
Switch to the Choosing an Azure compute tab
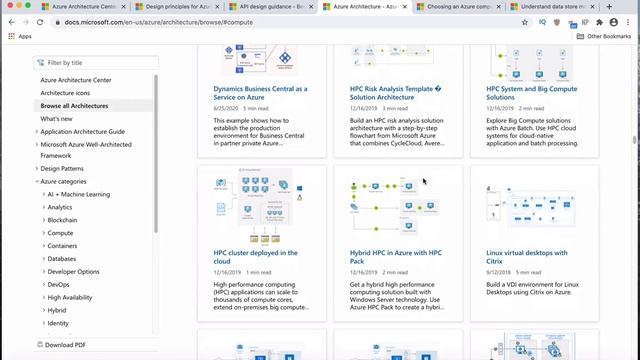coord(457,7)
